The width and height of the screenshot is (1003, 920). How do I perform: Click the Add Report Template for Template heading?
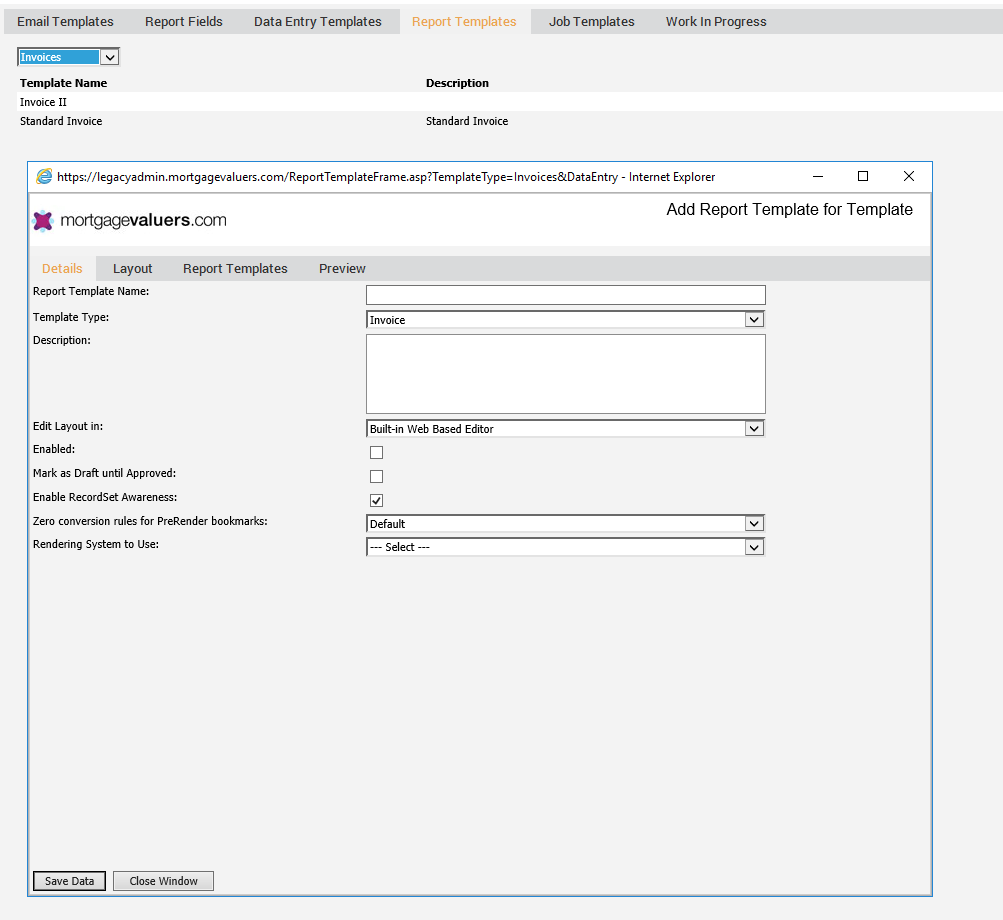(x=789, y=210)
